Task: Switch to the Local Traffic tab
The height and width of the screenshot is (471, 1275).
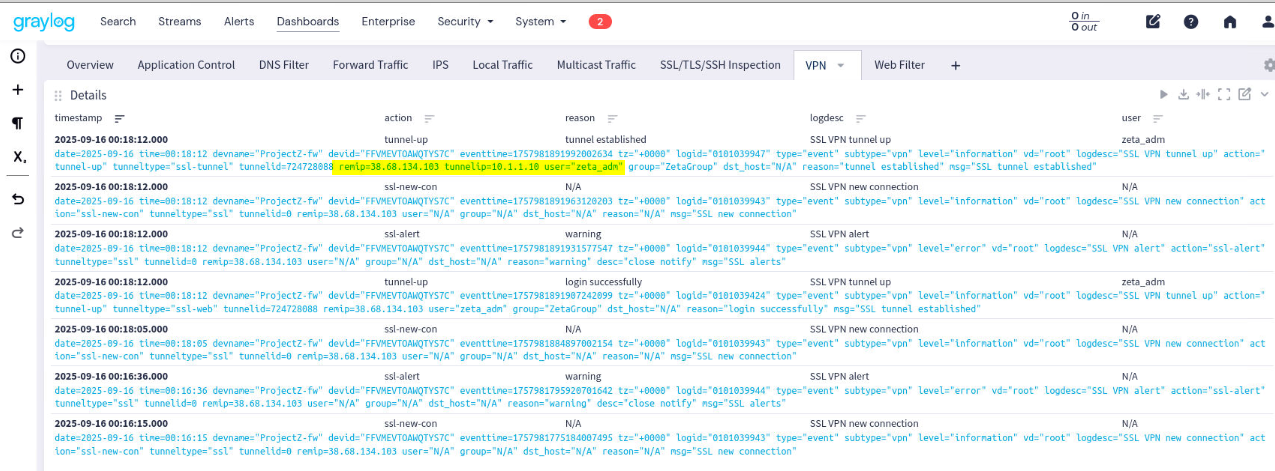Action: pyautogui.click(x=502, y=65)
